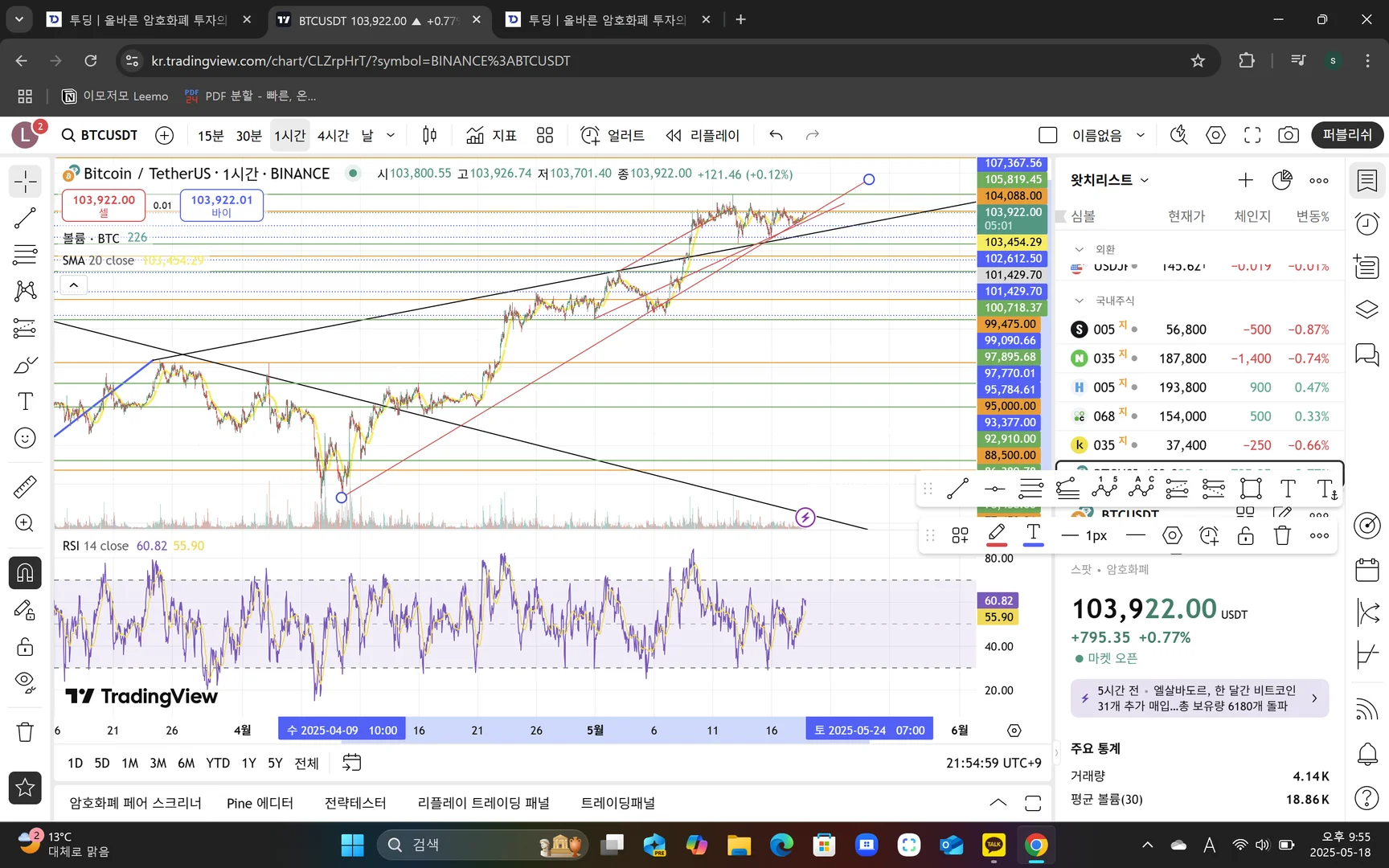This screenshot has width=1389, height=868.
Task: Change drawing line color red pencil
Action: (x=997, y=534)
